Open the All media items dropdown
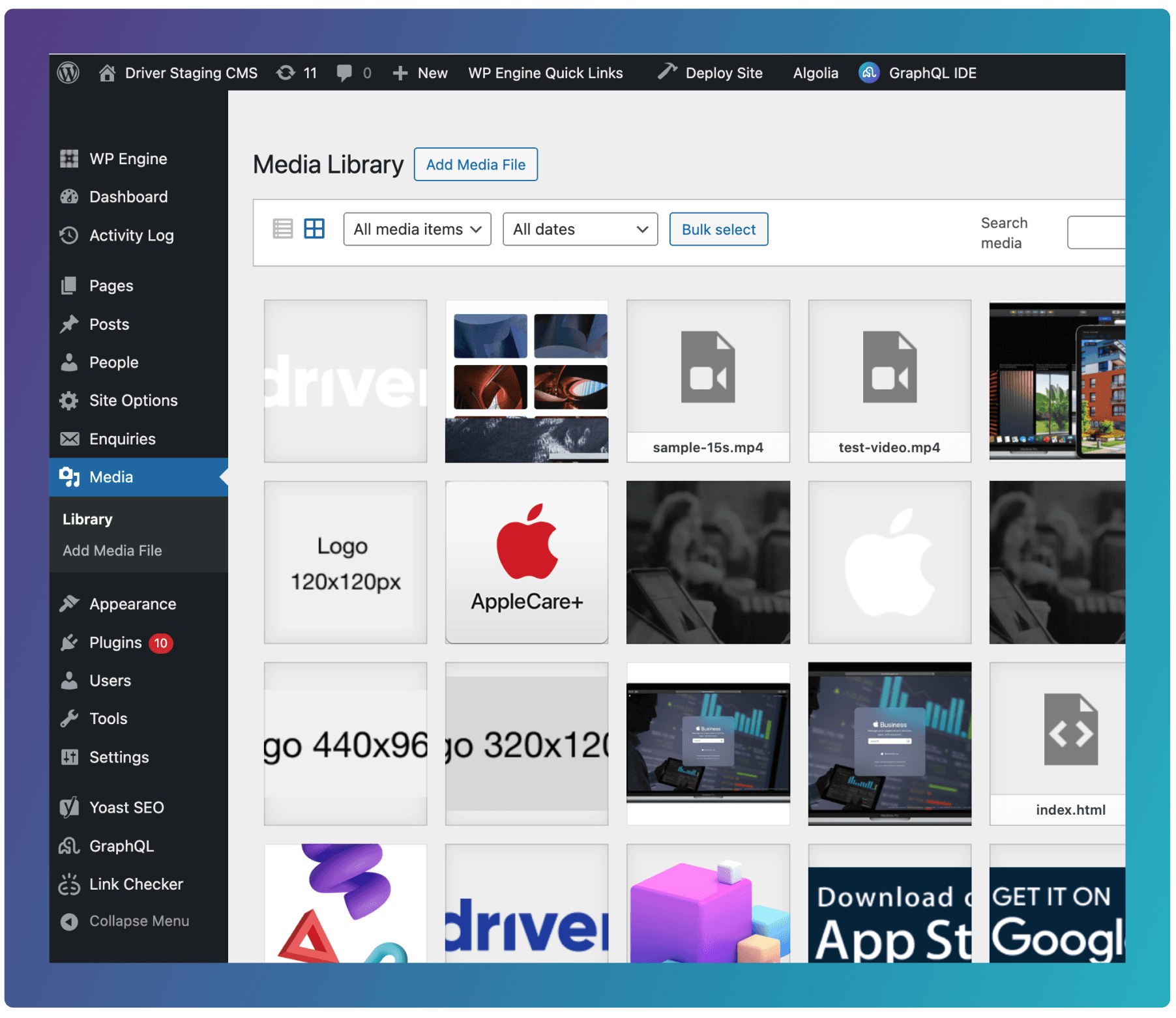This screenshot has height=1018, width=1176. point(417,229)
